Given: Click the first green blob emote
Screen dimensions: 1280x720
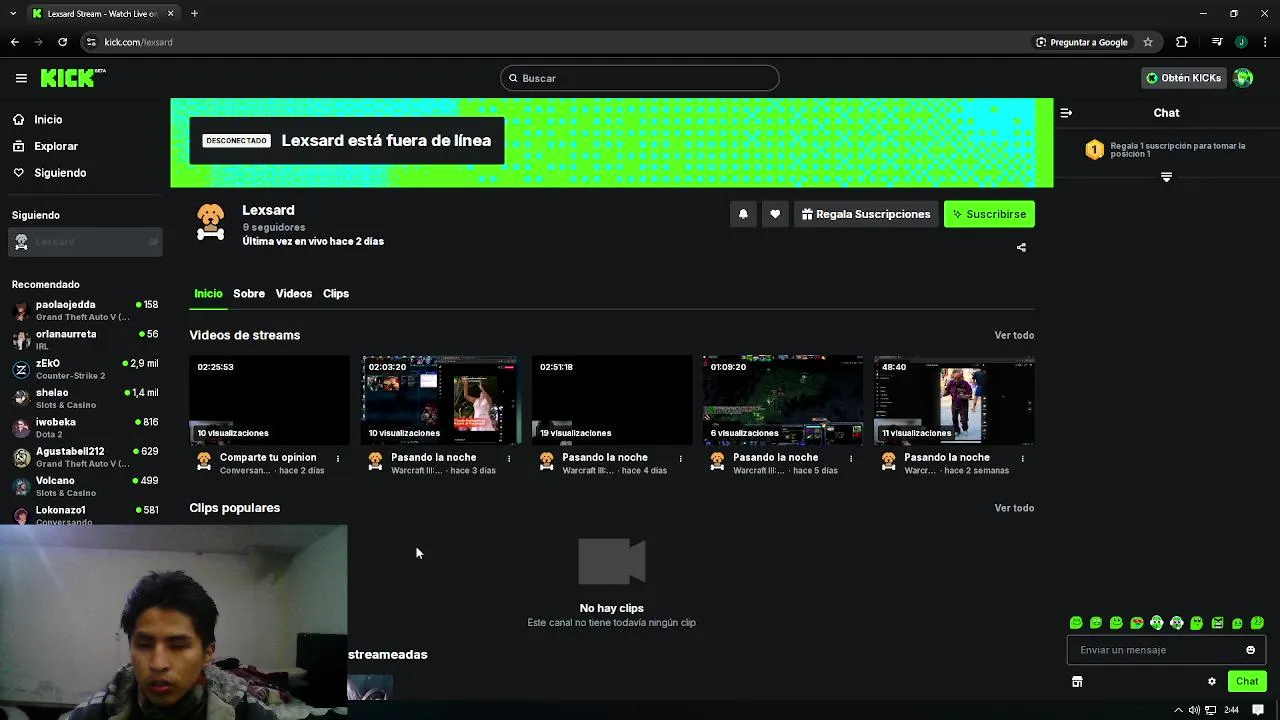Looking at the screenshot, I should [1076, 623].
